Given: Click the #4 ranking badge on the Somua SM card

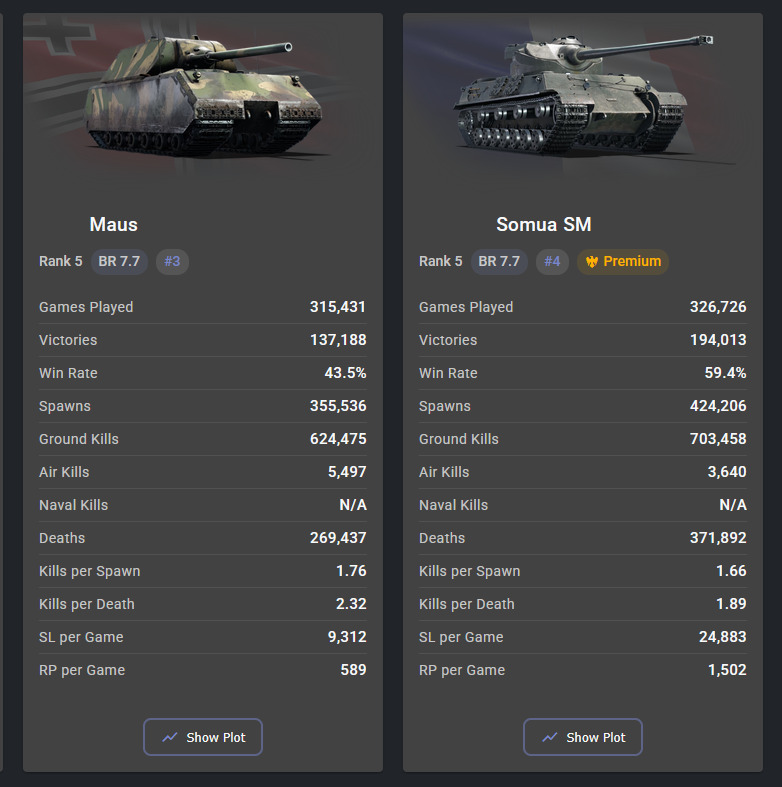Looking at the screenshot, I should 552,261.
